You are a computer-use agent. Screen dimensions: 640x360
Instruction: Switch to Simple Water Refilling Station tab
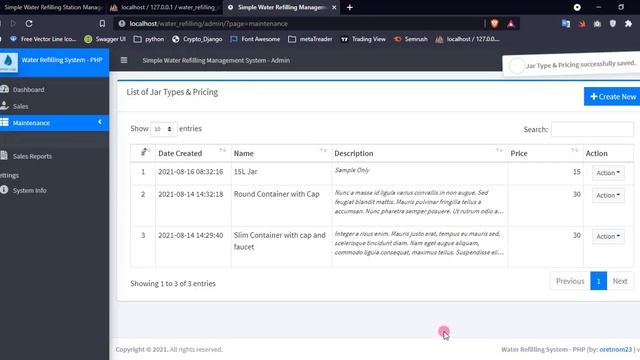pyautogui.click(x=53, y=7)
